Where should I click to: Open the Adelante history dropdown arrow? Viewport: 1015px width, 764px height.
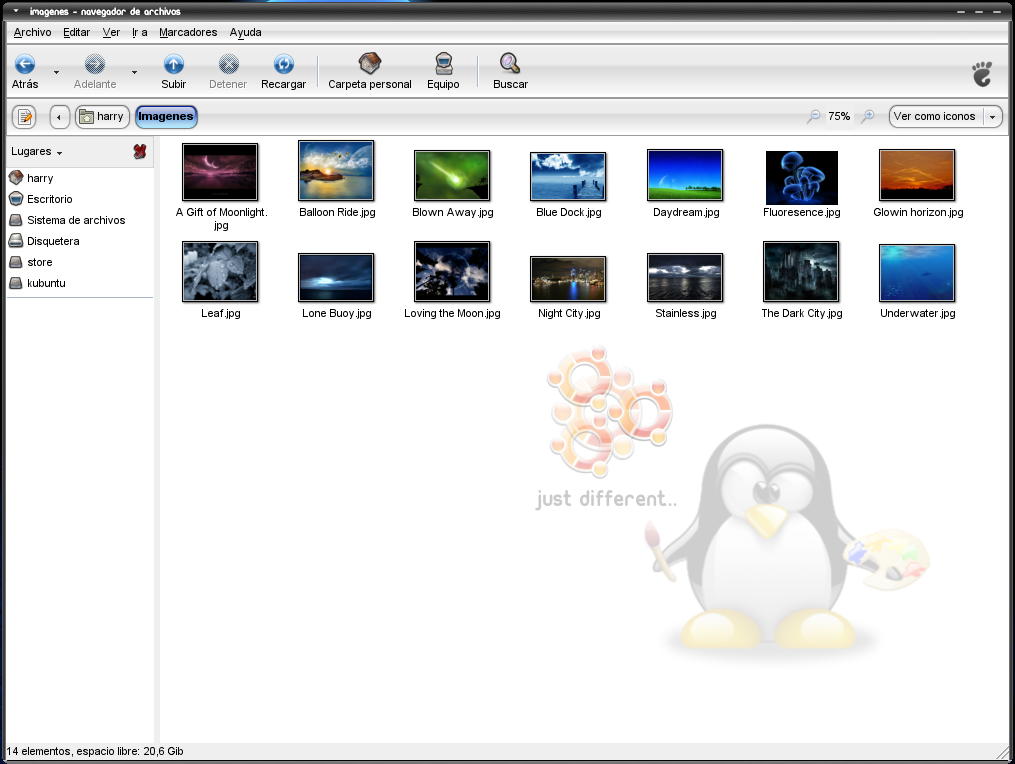(x=134, y=72)
